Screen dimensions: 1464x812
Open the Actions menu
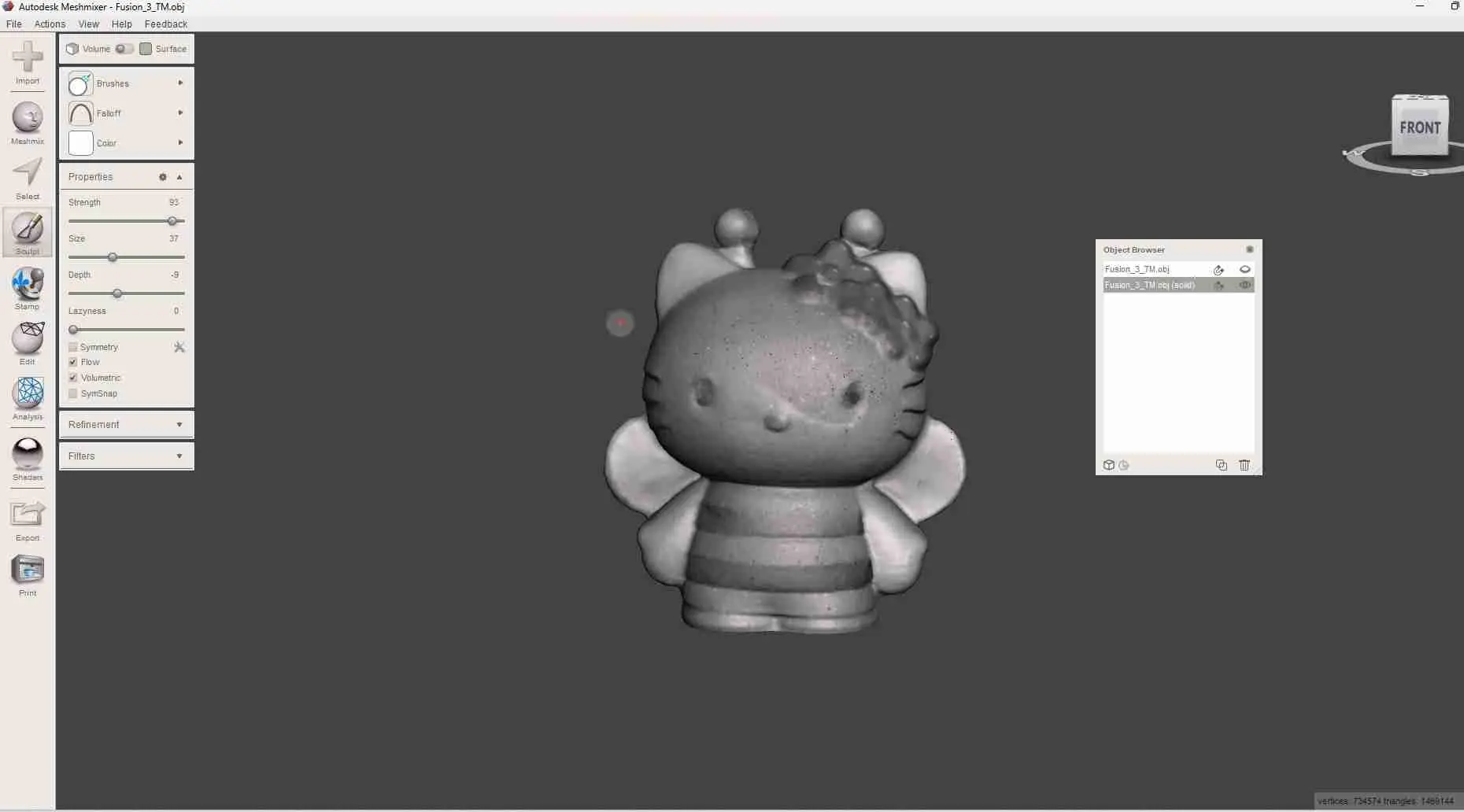[x=50, y=24]
